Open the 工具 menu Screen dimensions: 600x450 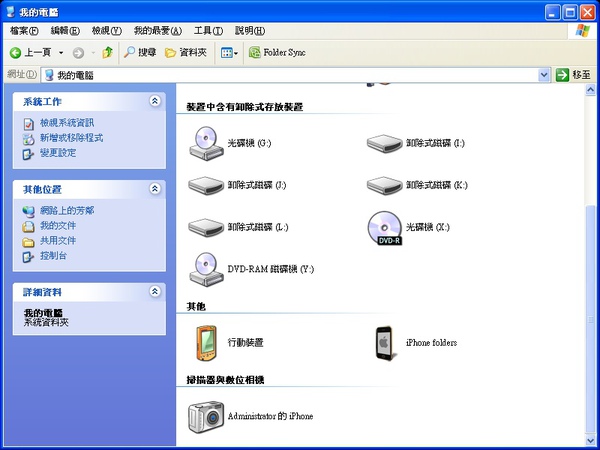pyautogui.click(x=208, y=31)
